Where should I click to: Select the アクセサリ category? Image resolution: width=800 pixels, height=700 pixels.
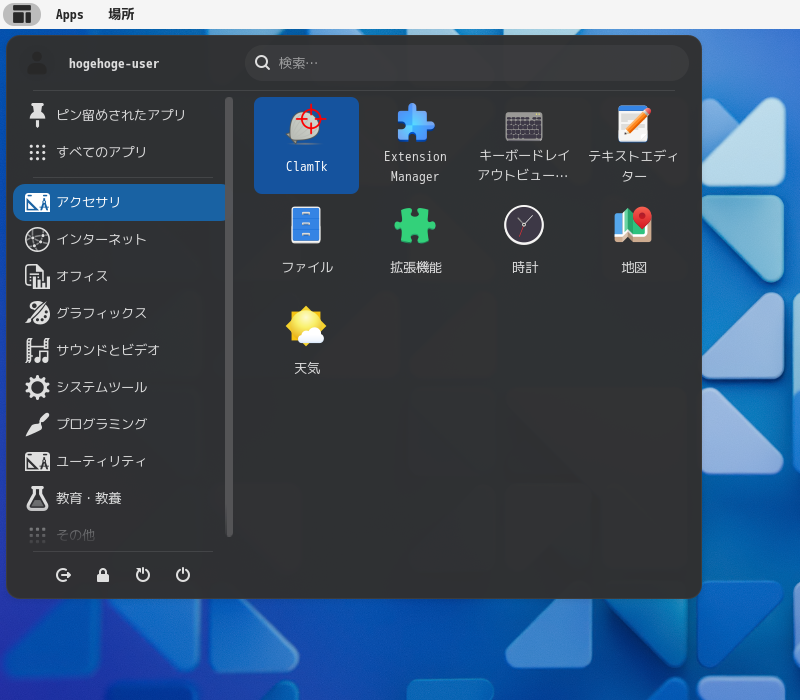[x=120, y=203]
